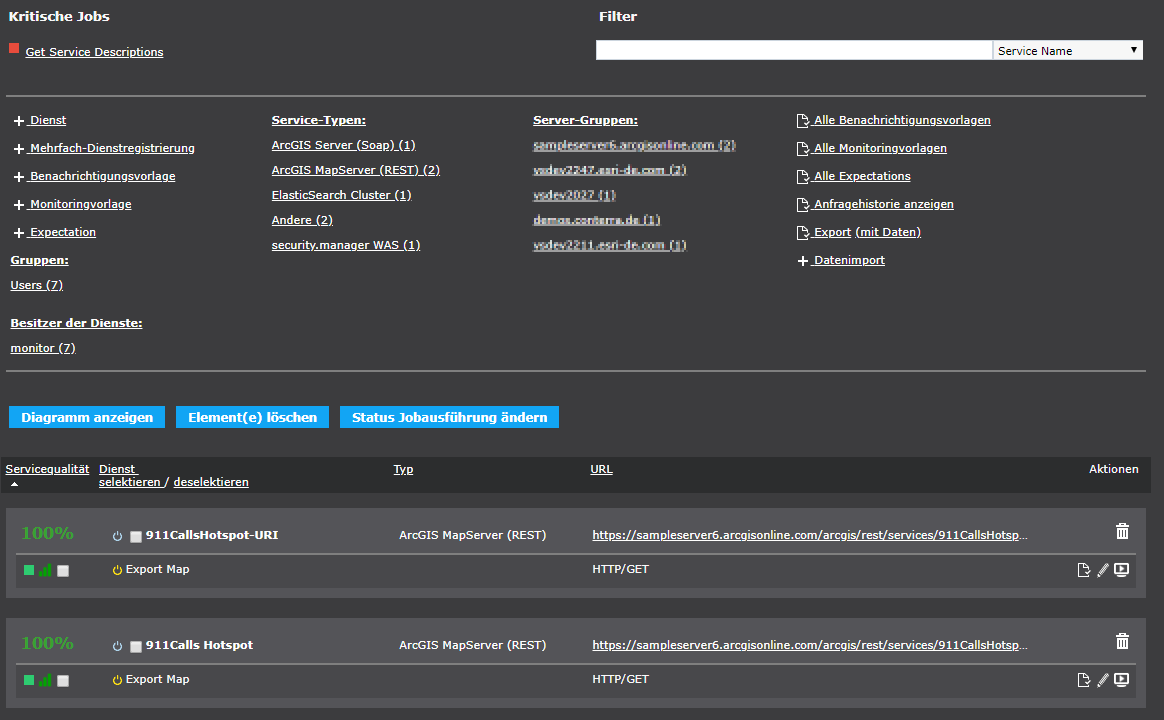Check the 911CallsHotspot-URI service checkbox
This screenshot has width=1164, height=720.
[x=136, y=536]
